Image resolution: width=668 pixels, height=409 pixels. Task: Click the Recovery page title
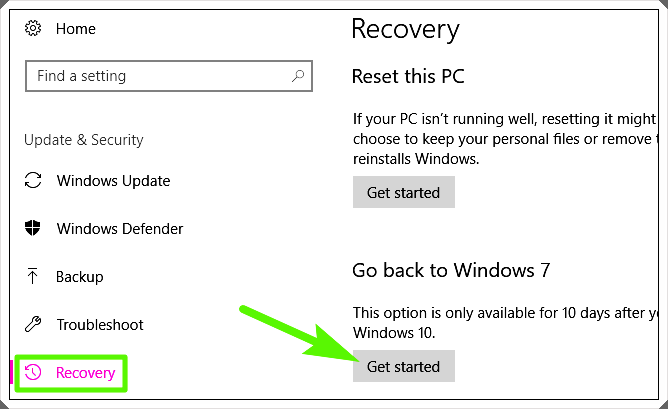406,30
